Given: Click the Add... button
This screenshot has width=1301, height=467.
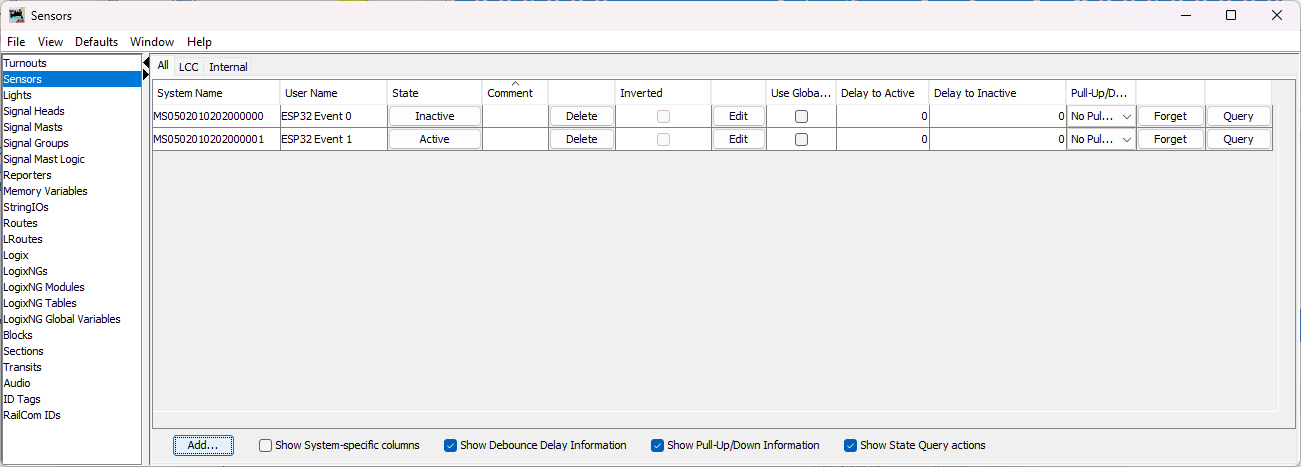Looking at the screenshot, I should point(203,445).
